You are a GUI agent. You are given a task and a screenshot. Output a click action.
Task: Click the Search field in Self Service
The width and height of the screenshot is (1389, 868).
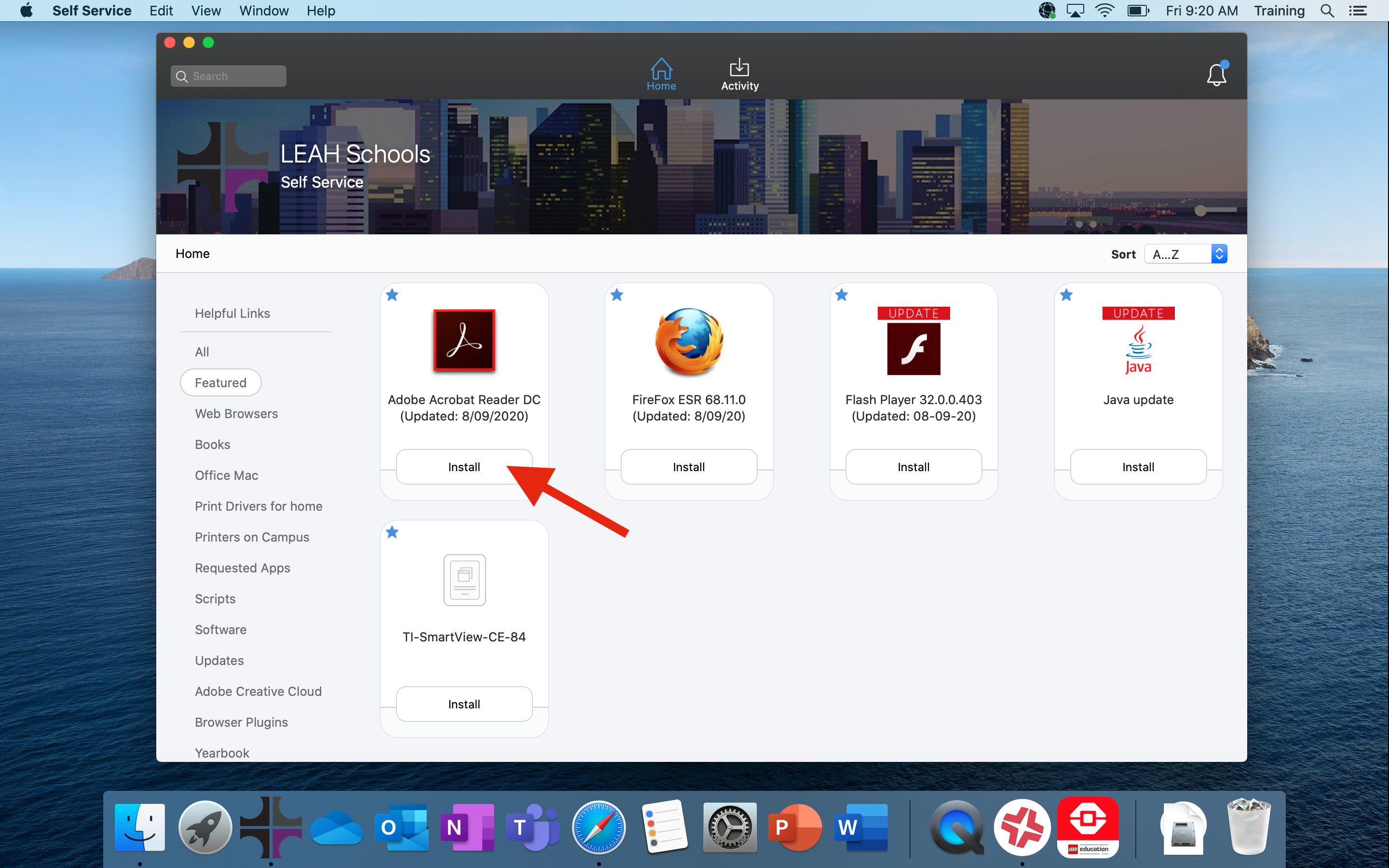(229, 76)
